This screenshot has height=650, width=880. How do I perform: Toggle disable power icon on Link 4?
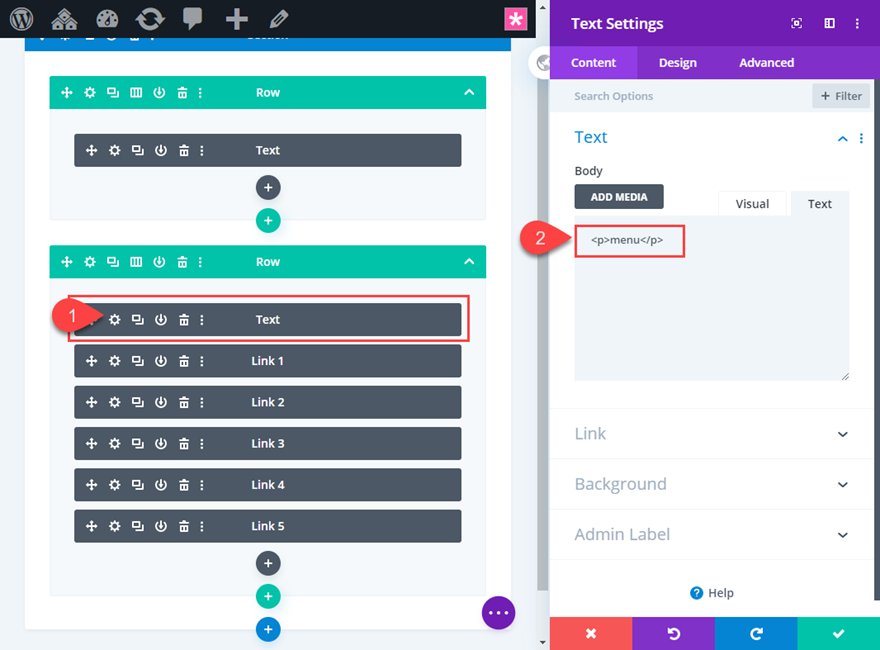161,485
